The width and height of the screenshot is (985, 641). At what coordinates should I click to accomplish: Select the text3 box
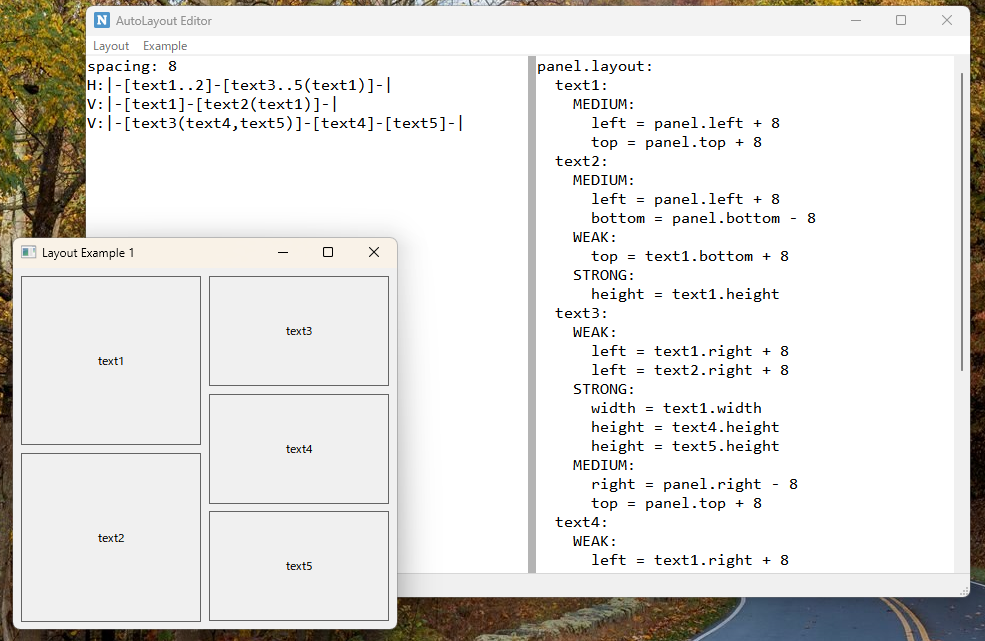pyautogui.click(x=299, y=331)
